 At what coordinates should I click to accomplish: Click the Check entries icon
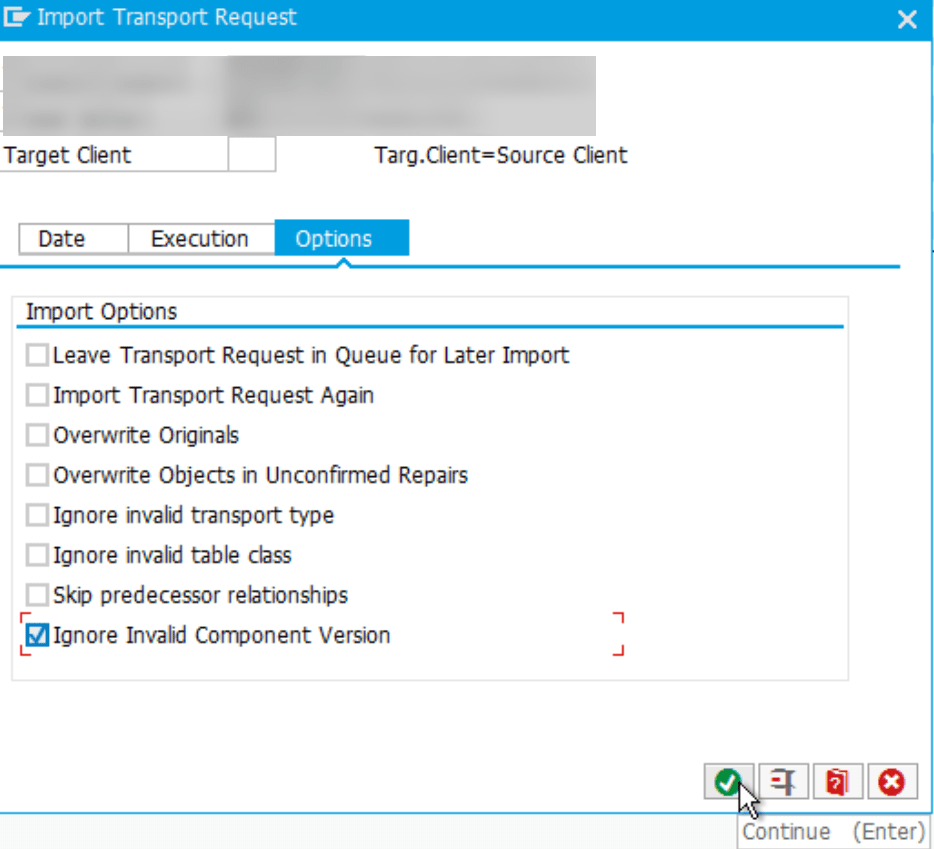[783, 781]
